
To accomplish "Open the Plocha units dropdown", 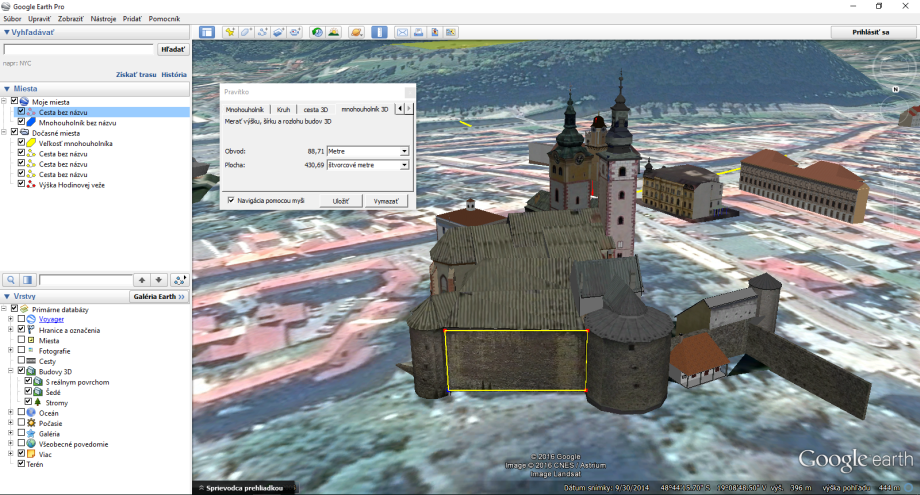I will point(403,165).
